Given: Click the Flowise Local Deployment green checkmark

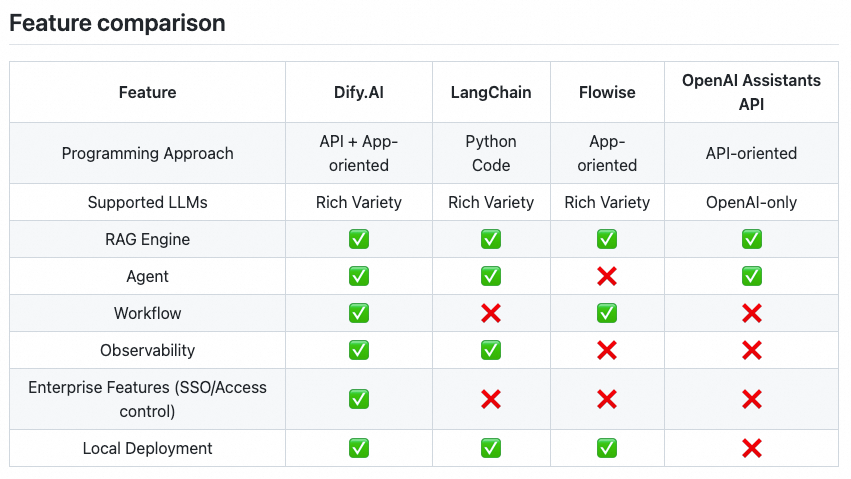Looking at the screenshot, I should (607, 448).
